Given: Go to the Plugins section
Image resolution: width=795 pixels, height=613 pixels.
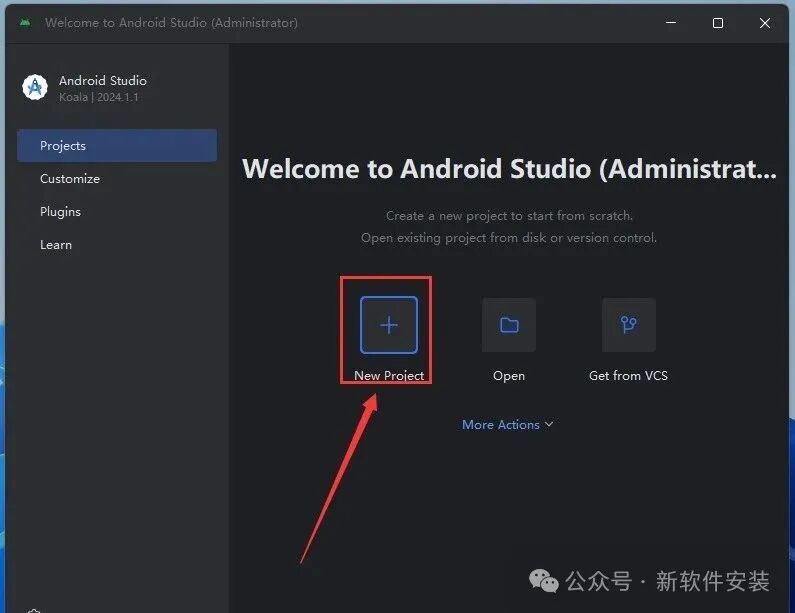Looking at the screenshot, I should pos(60,212).
